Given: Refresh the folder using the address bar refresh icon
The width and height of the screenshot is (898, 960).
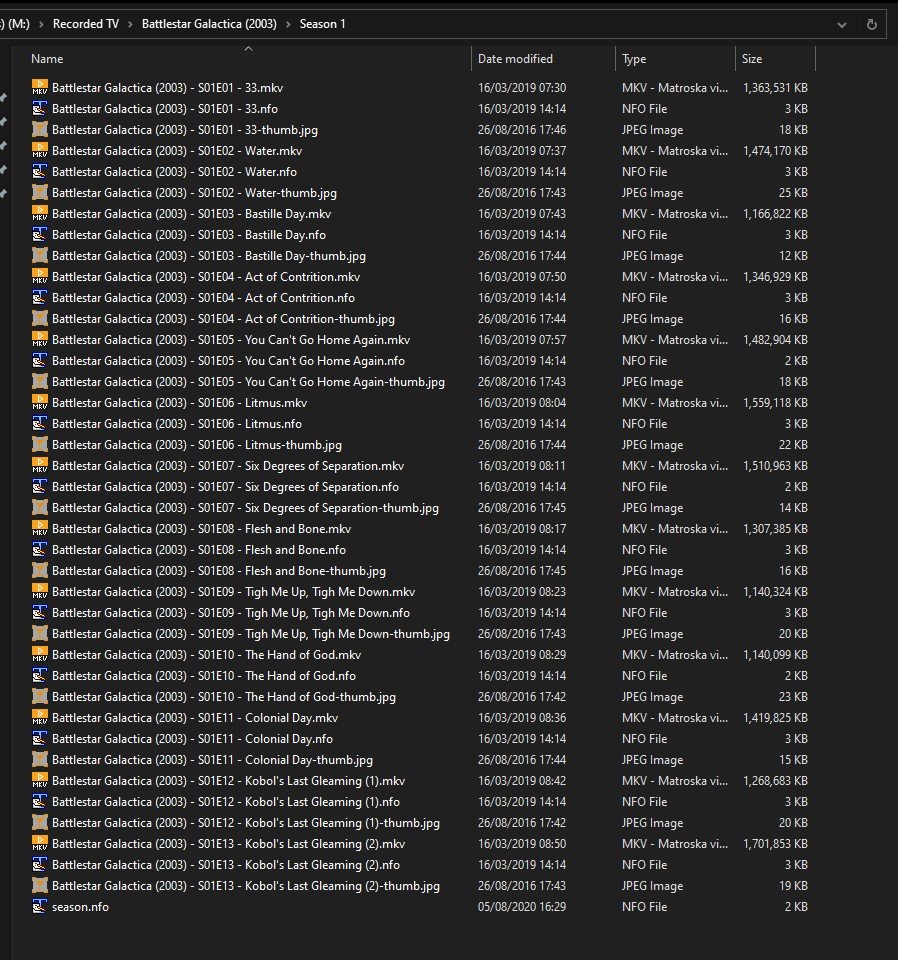Looking at the screenshot, I should (872, 24).
